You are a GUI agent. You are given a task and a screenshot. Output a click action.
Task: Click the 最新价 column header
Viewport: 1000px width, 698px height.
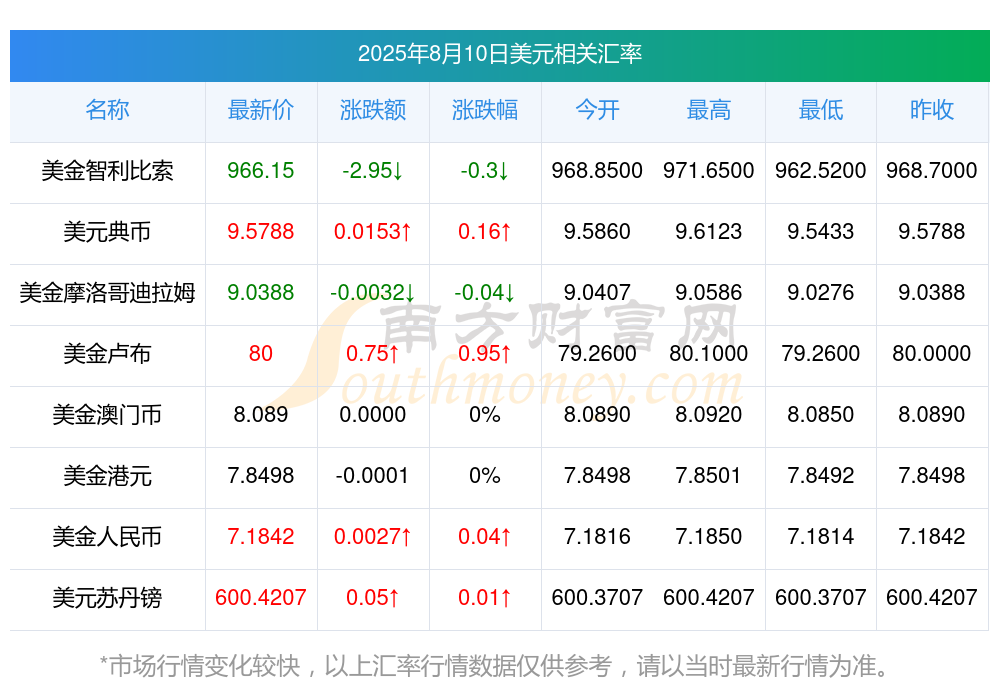[x=261, y=110]
